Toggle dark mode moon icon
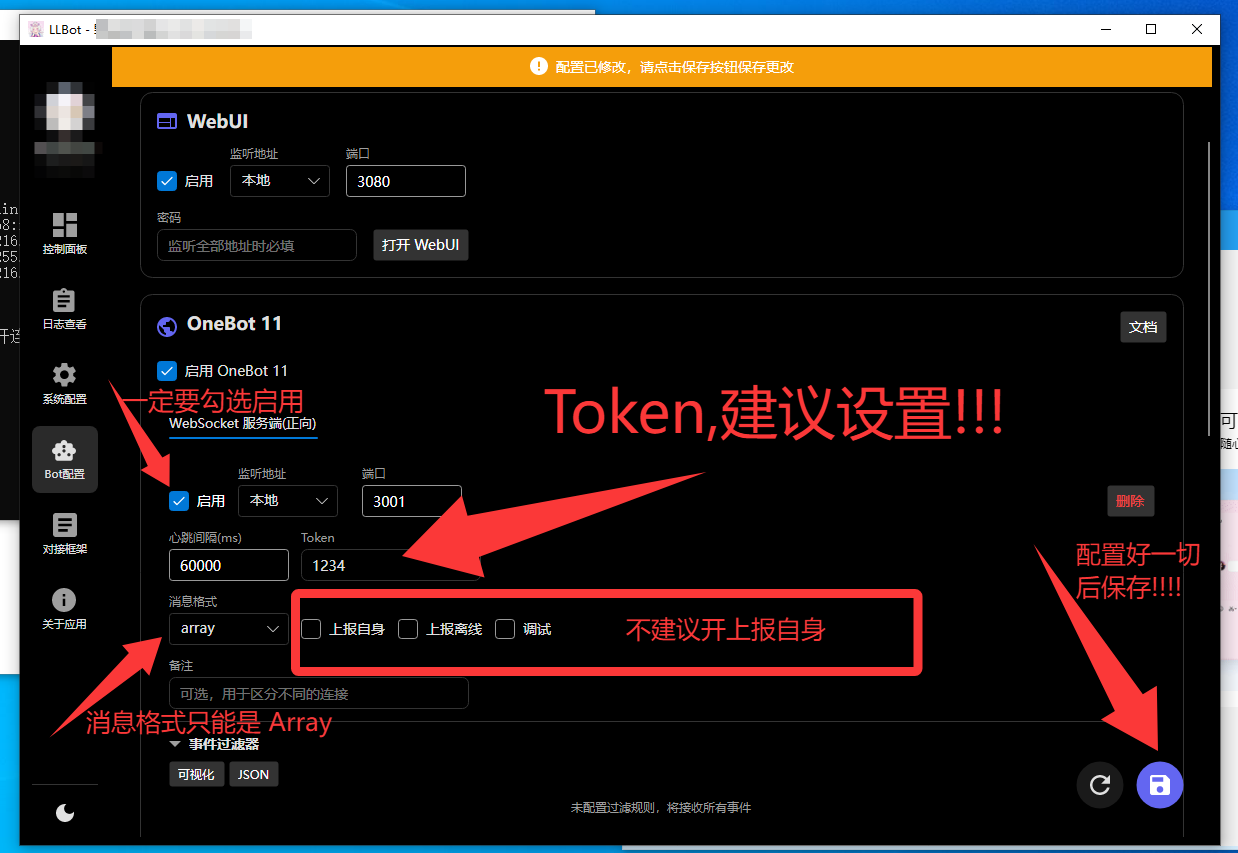The height and width of the screenshot is (853, 1238). [65, 813]
